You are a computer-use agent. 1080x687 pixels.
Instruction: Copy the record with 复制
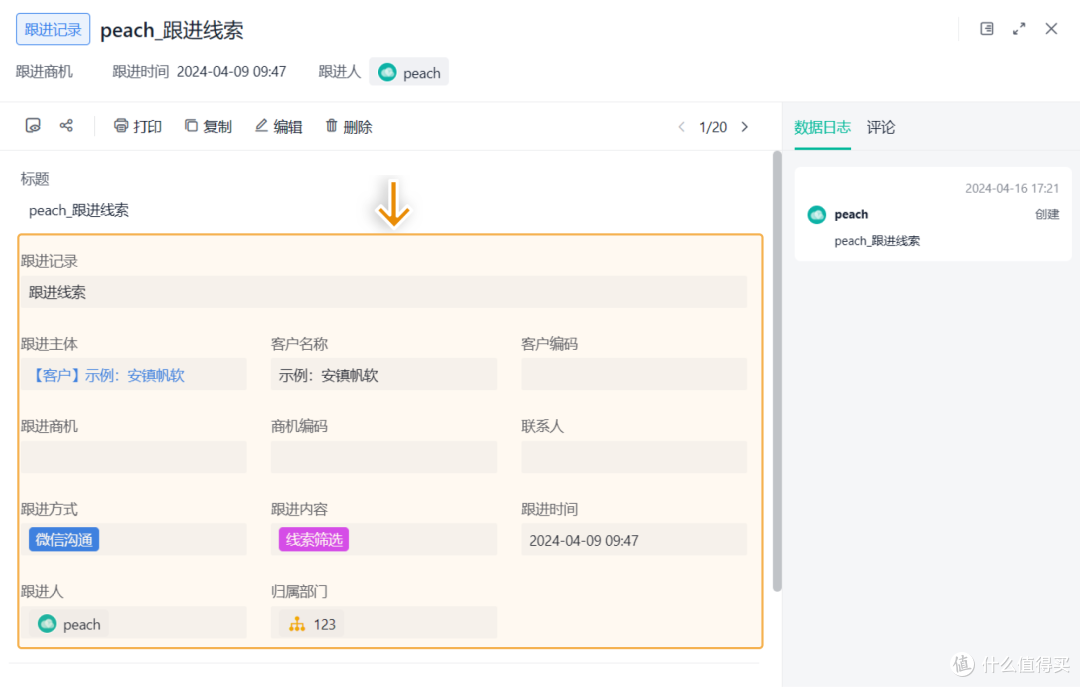click(208, 126)
